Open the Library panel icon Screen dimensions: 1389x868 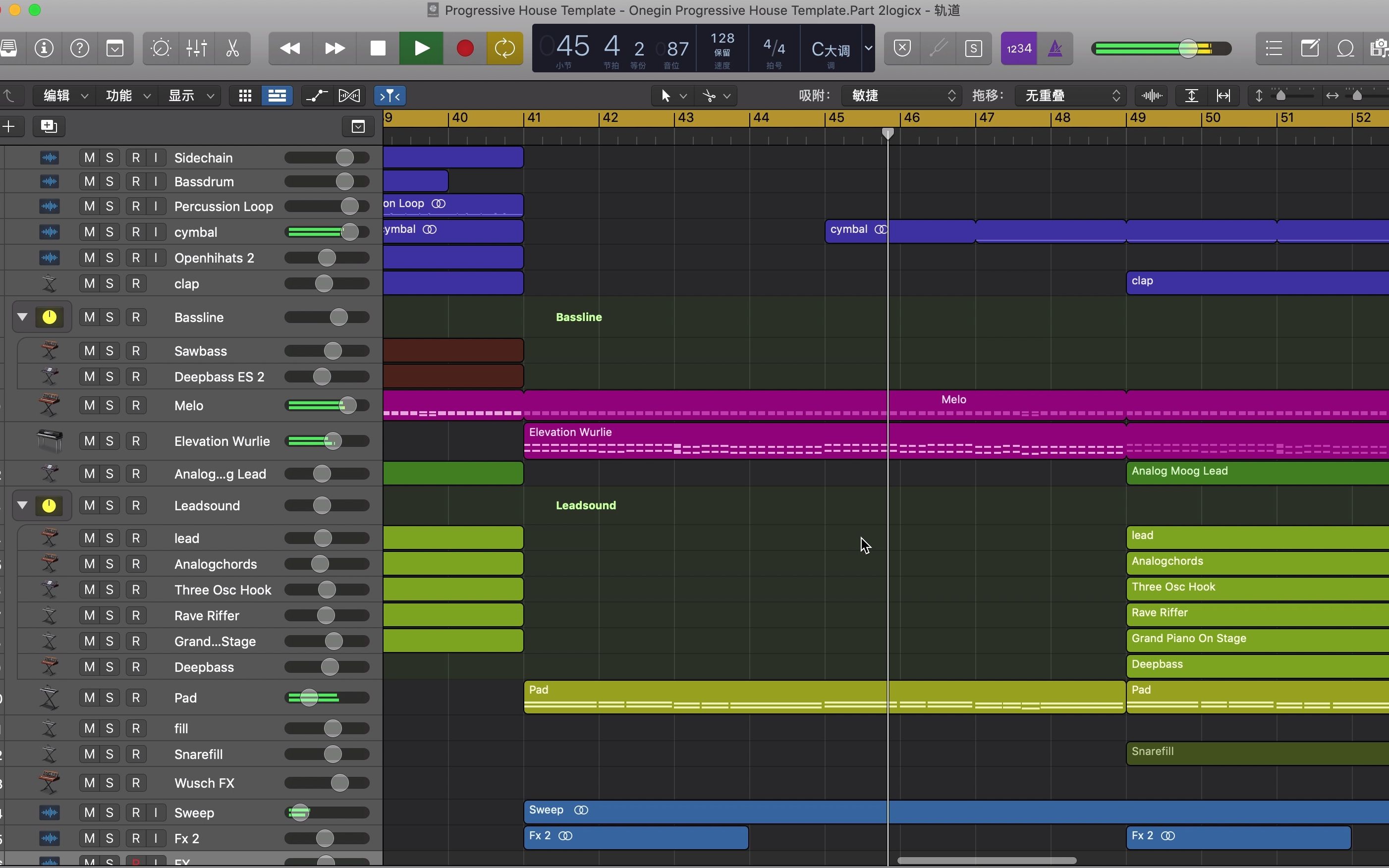(x=9, y=48)
